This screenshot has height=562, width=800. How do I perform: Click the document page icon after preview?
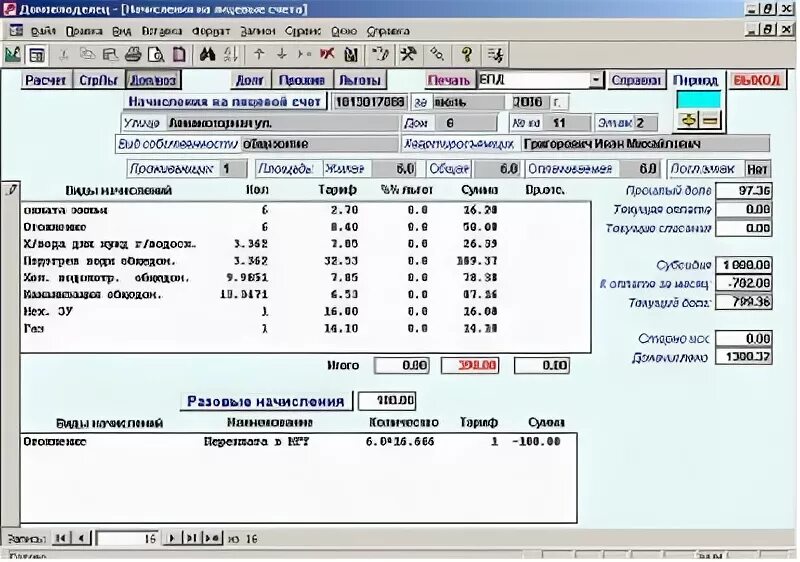[x=179, y=55]
